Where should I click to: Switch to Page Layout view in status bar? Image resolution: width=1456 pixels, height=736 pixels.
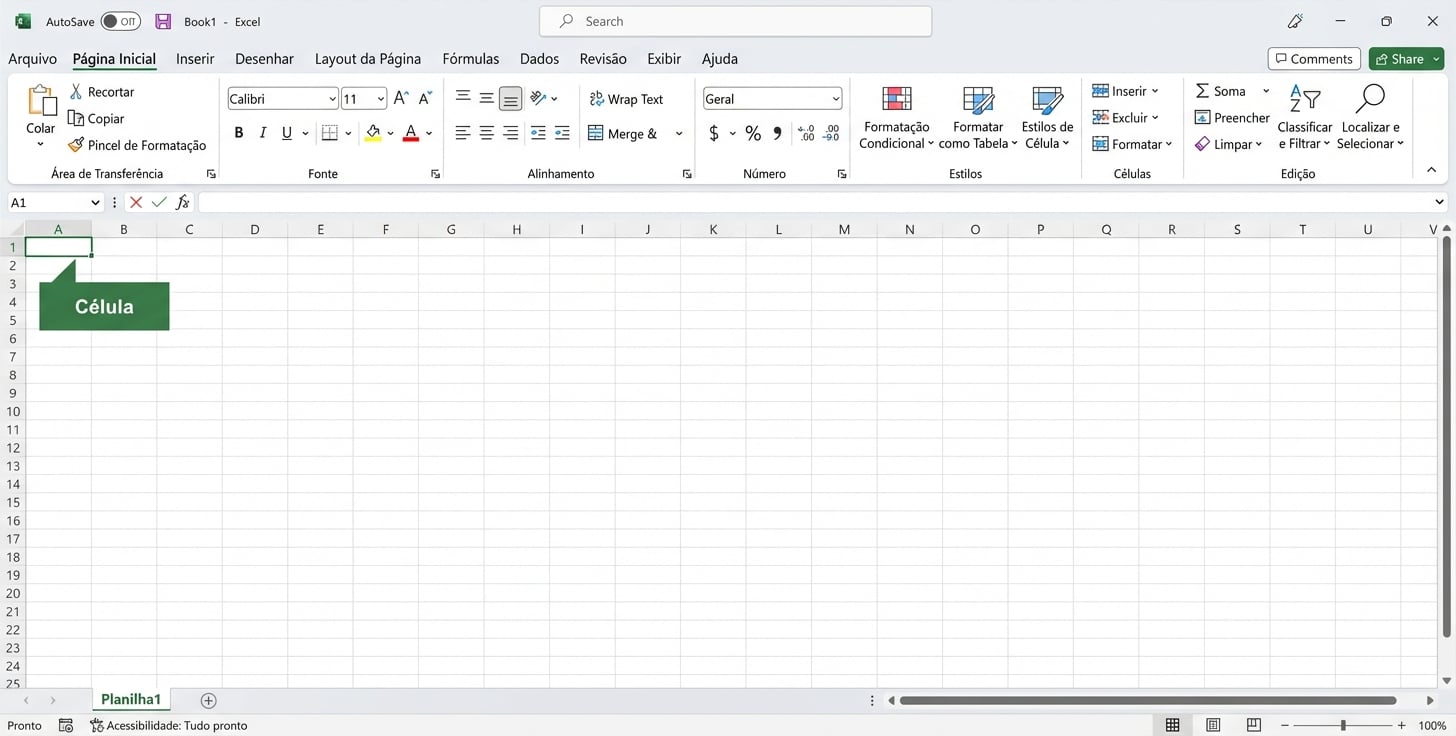pyautogui.click(x=1213, y=725)
